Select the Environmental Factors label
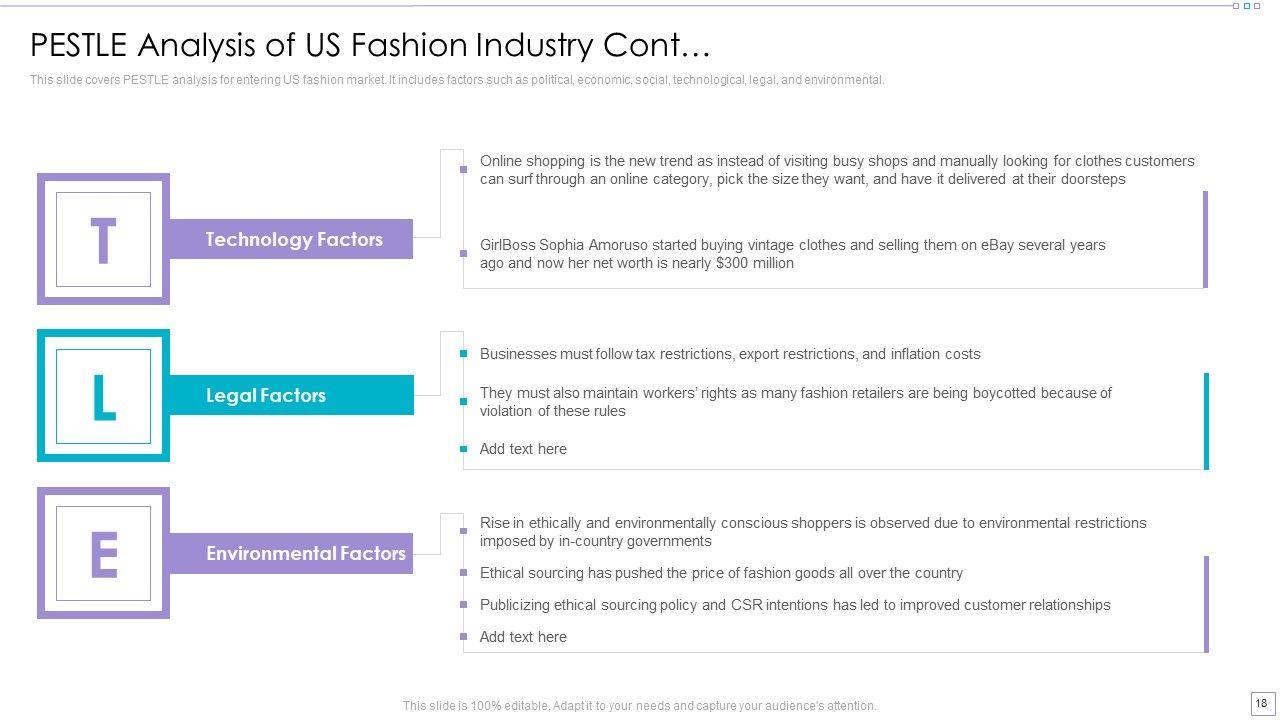The width and height of the screenshot is (1280, 720). tap(305, 553)
